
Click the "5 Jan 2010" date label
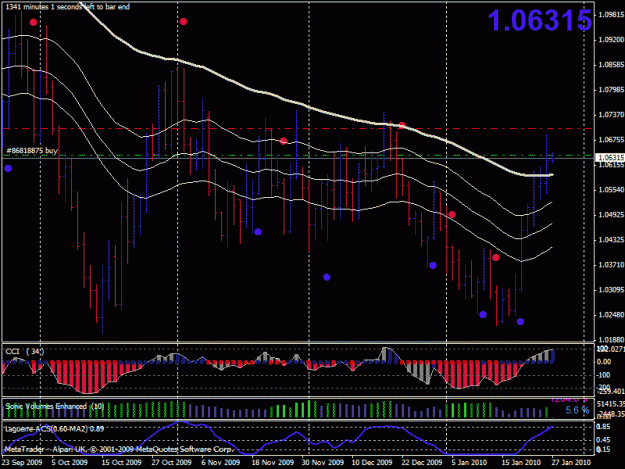click(x=469, y=463)
